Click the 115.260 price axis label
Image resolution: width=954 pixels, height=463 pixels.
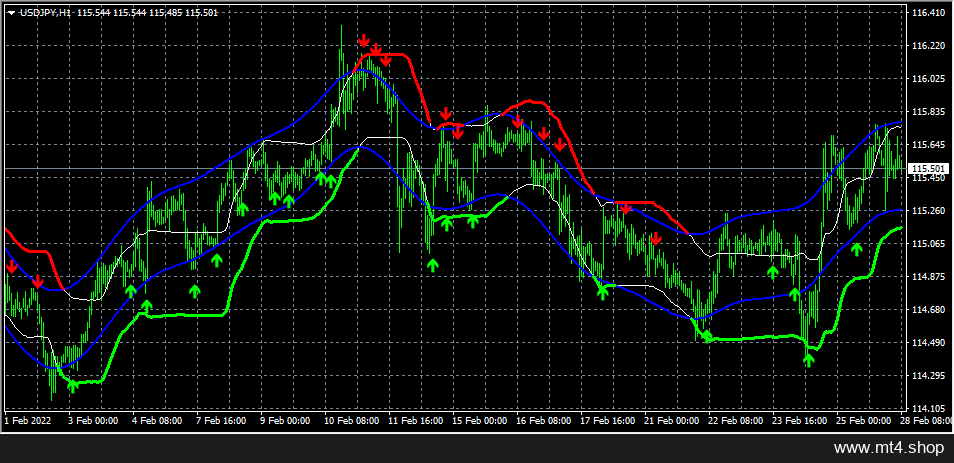927,211
